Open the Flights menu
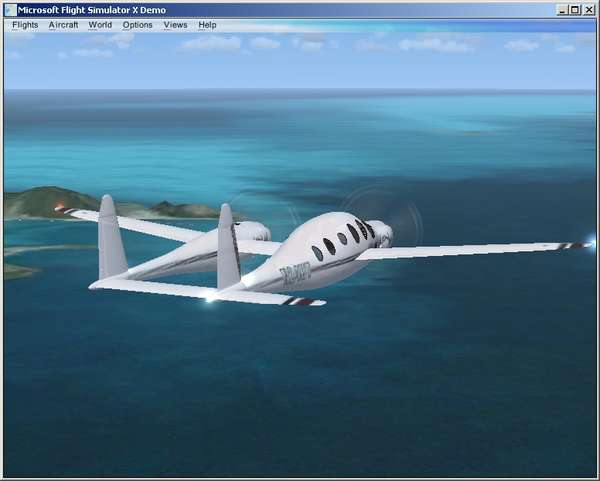The height and width of the screenshot is (481, 600). coord(25,25)
